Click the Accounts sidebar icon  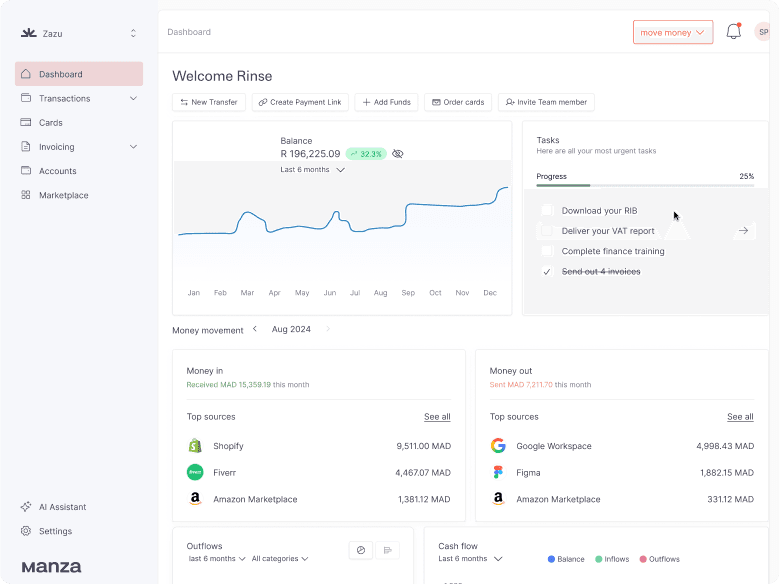(x=26, y=171)
